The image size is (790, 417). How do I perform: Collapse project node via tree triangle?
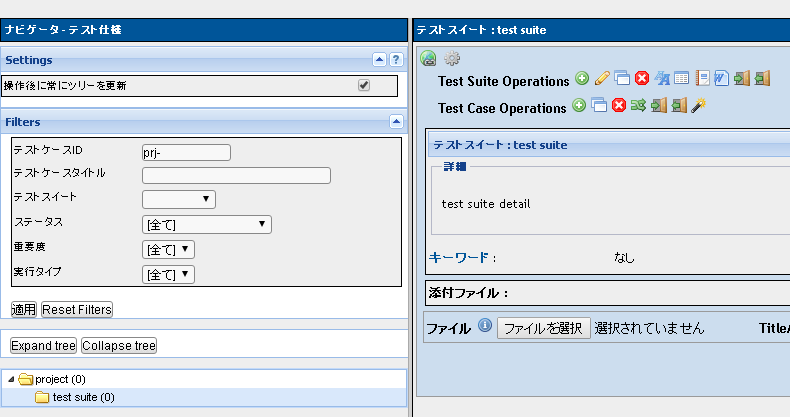[11, 379]
